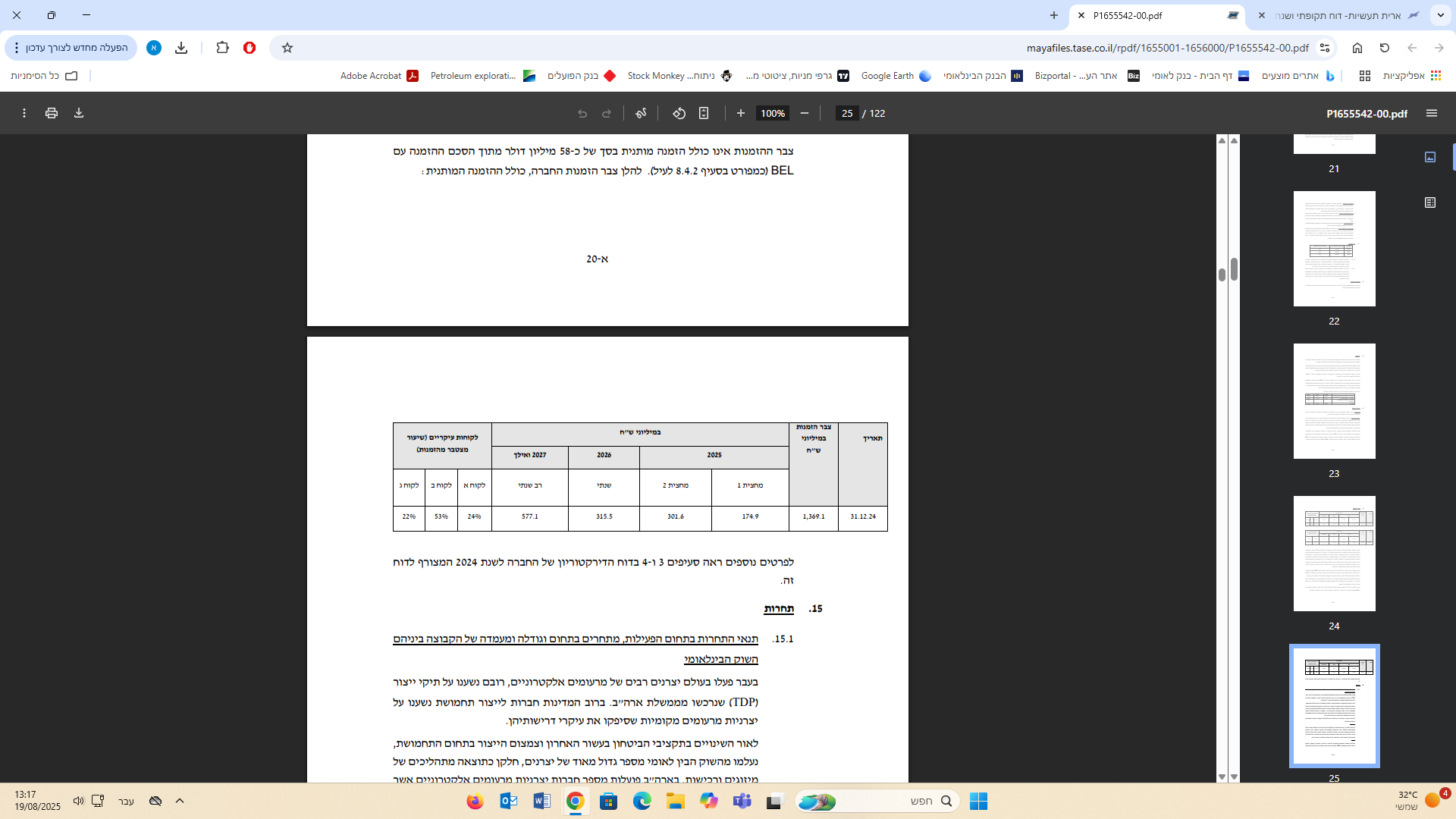Show hidden system tray icons
The image size is (1456, 819).
pos(180,801)
